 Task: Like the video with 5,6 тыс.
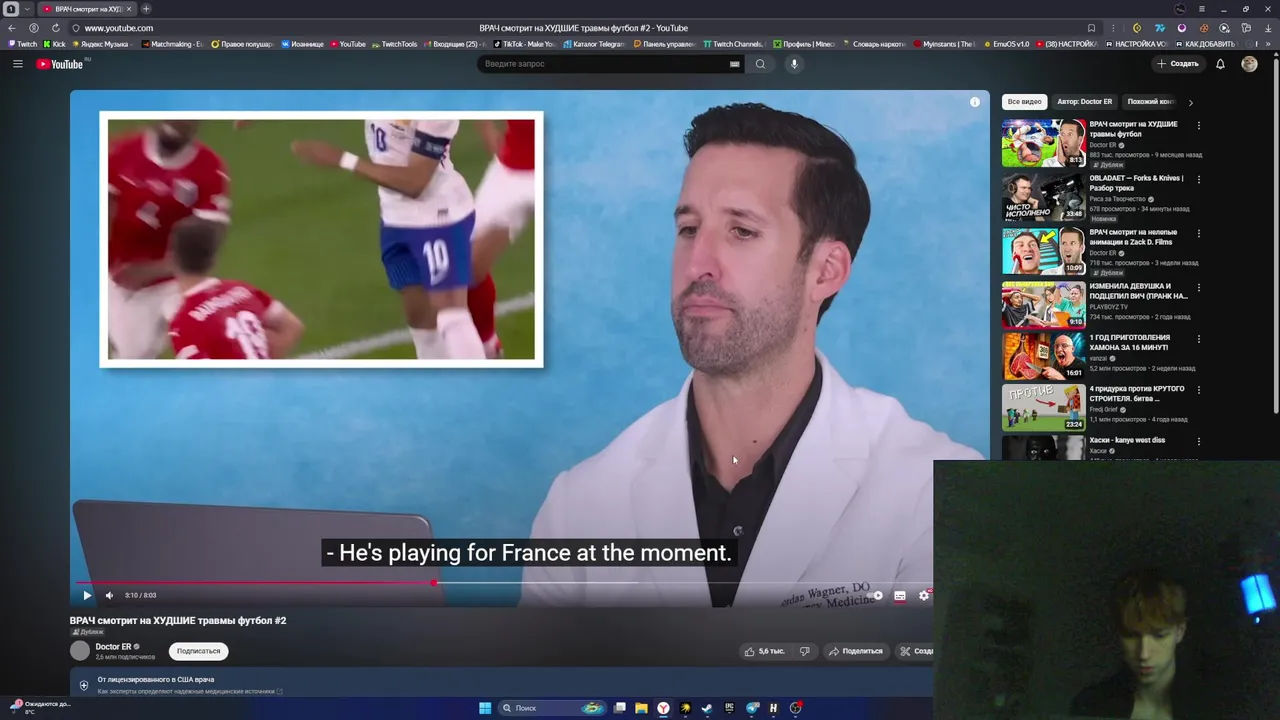[x=763, y=651]
